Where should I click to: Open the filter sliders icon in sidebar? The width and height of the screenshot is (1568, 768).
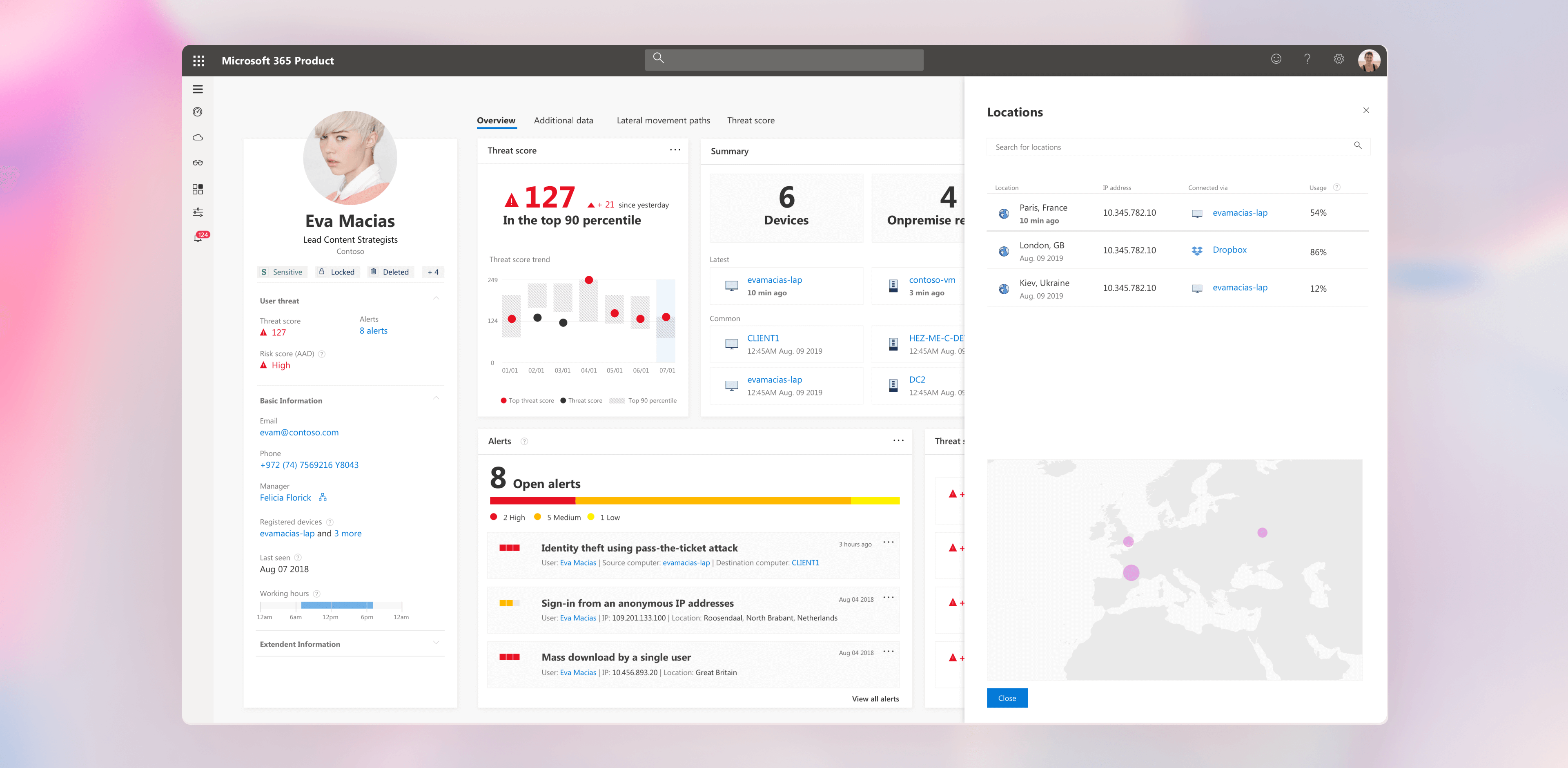click(x=198, y=211)
